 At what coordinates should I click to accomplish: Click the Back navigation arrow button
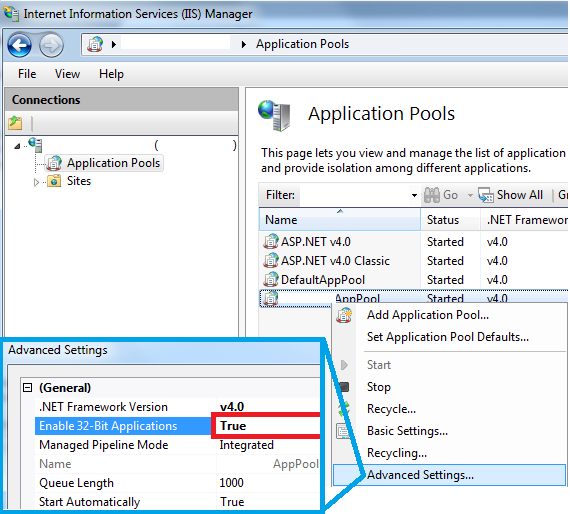click(19, 45)
